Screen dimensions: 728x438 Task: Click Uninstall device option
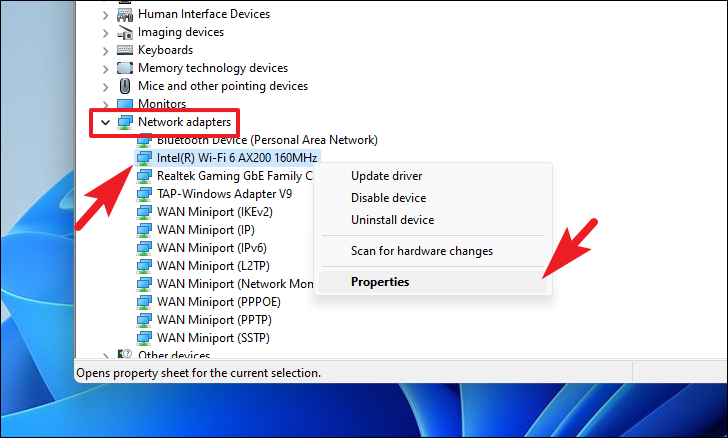(392, 220)
